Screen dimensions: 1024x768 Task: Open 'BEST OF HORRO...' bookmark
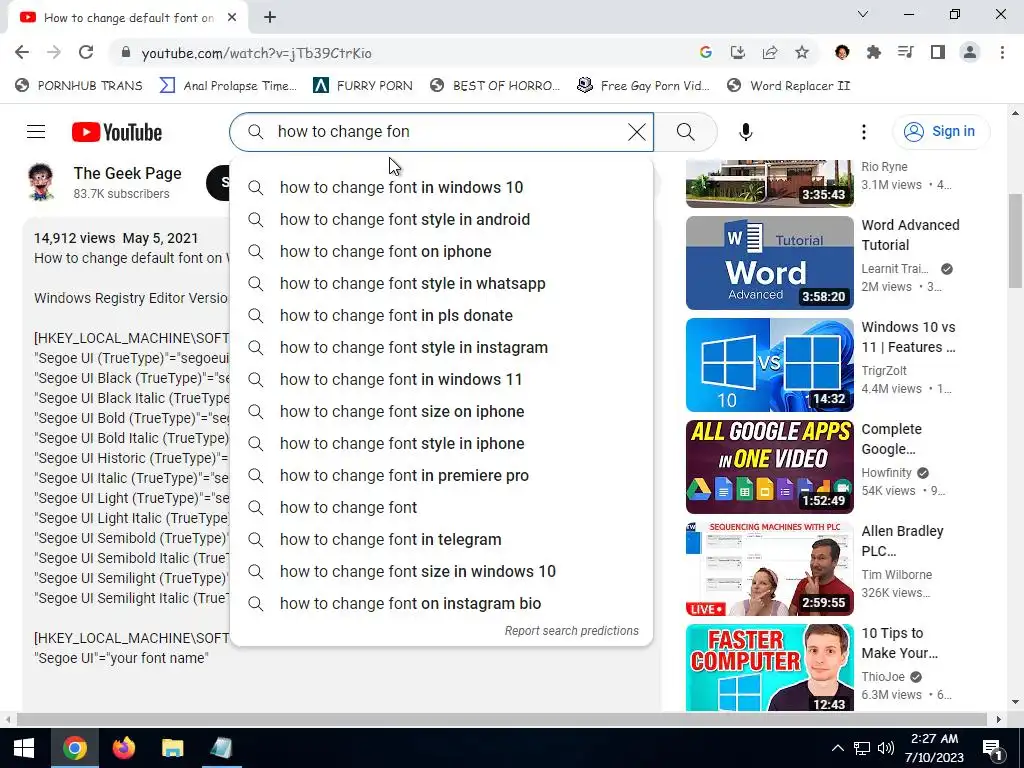coord(495,86)
